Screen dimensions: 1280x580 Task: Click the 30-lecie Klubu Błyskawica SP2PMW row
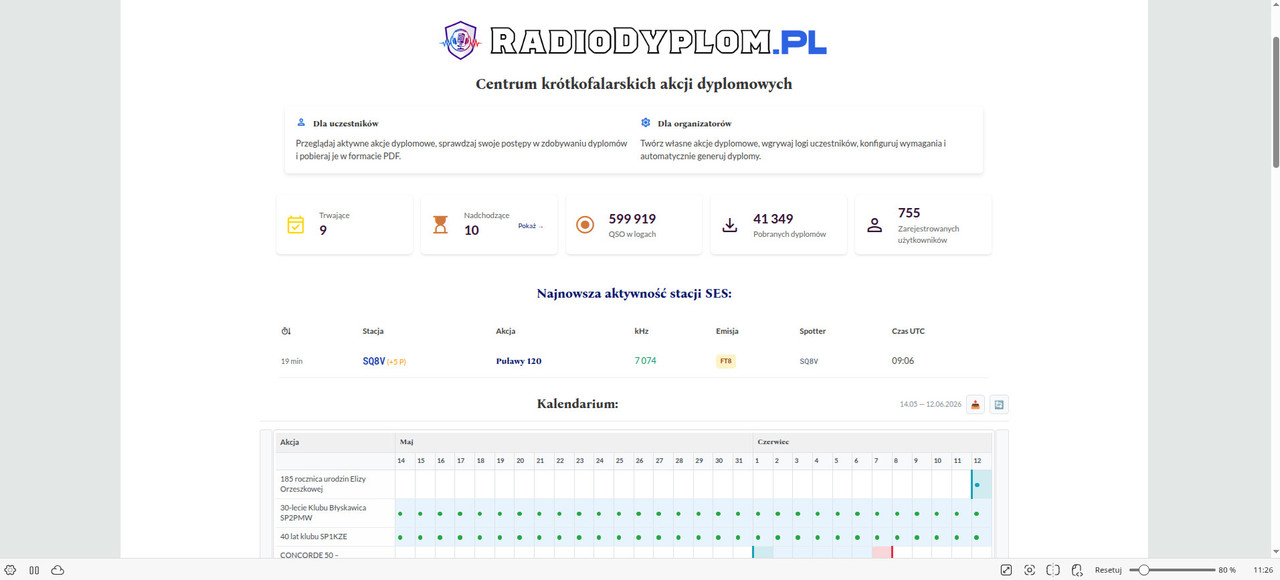click(x=634, y=513)
